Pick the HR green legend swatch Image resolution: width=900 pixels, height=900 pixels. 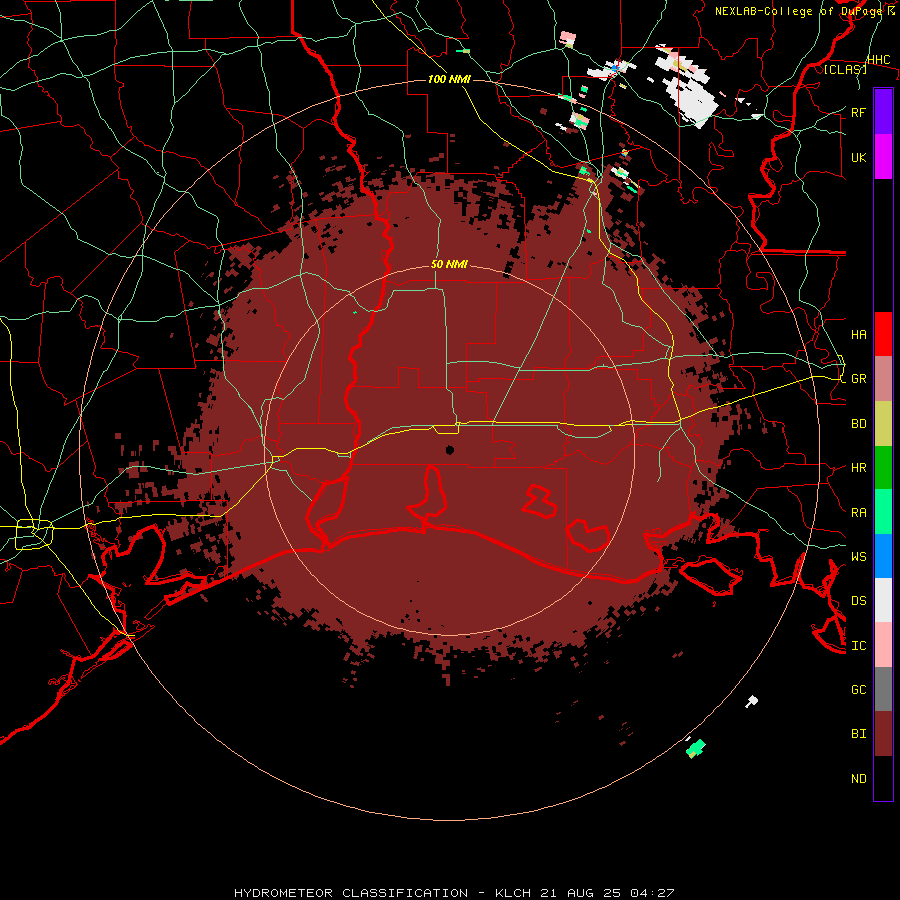tap(883, 467)
